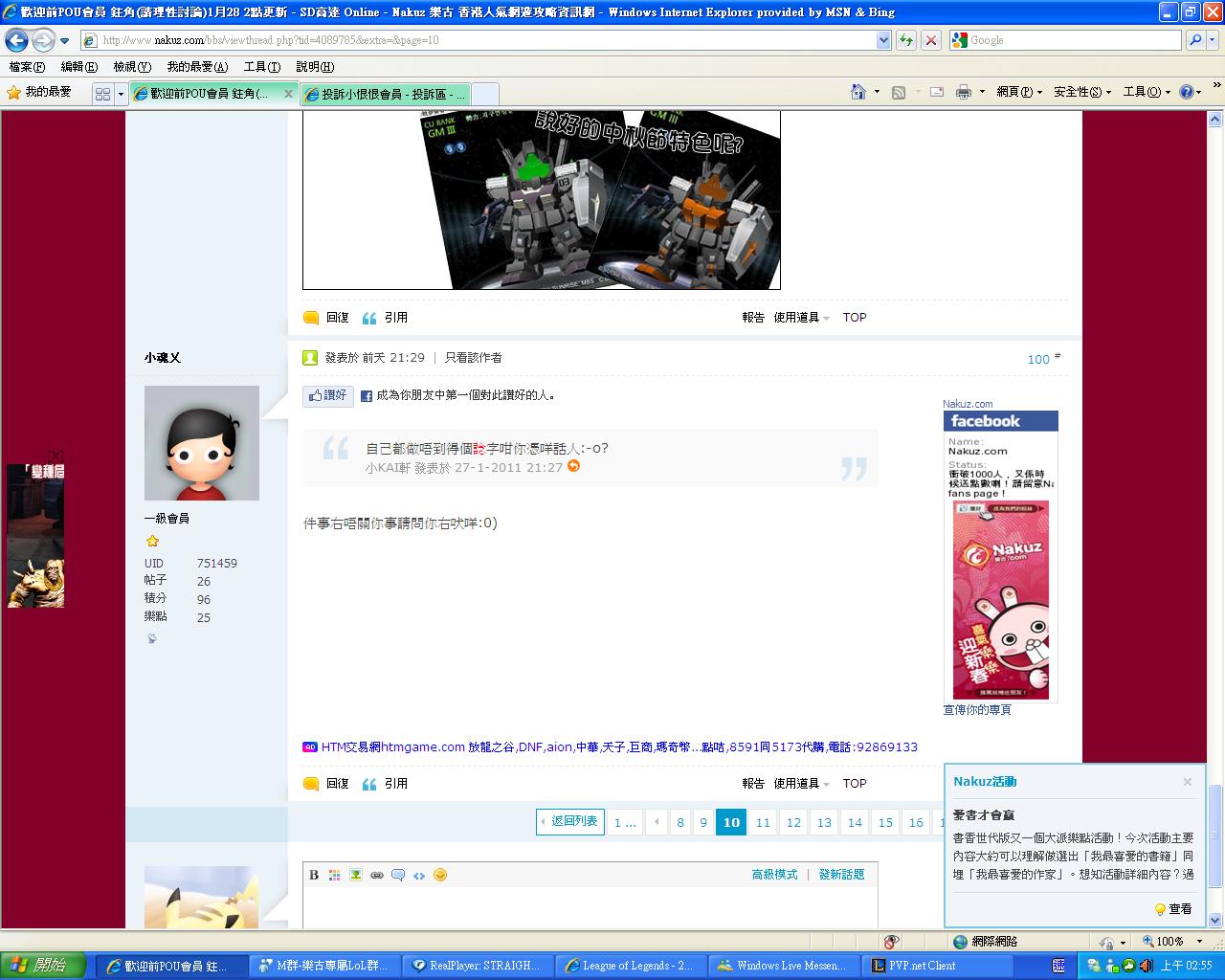This screenshot has width=1225, height=980.
Task: Click the username 小魂乂
Action: tap(163, 358)
